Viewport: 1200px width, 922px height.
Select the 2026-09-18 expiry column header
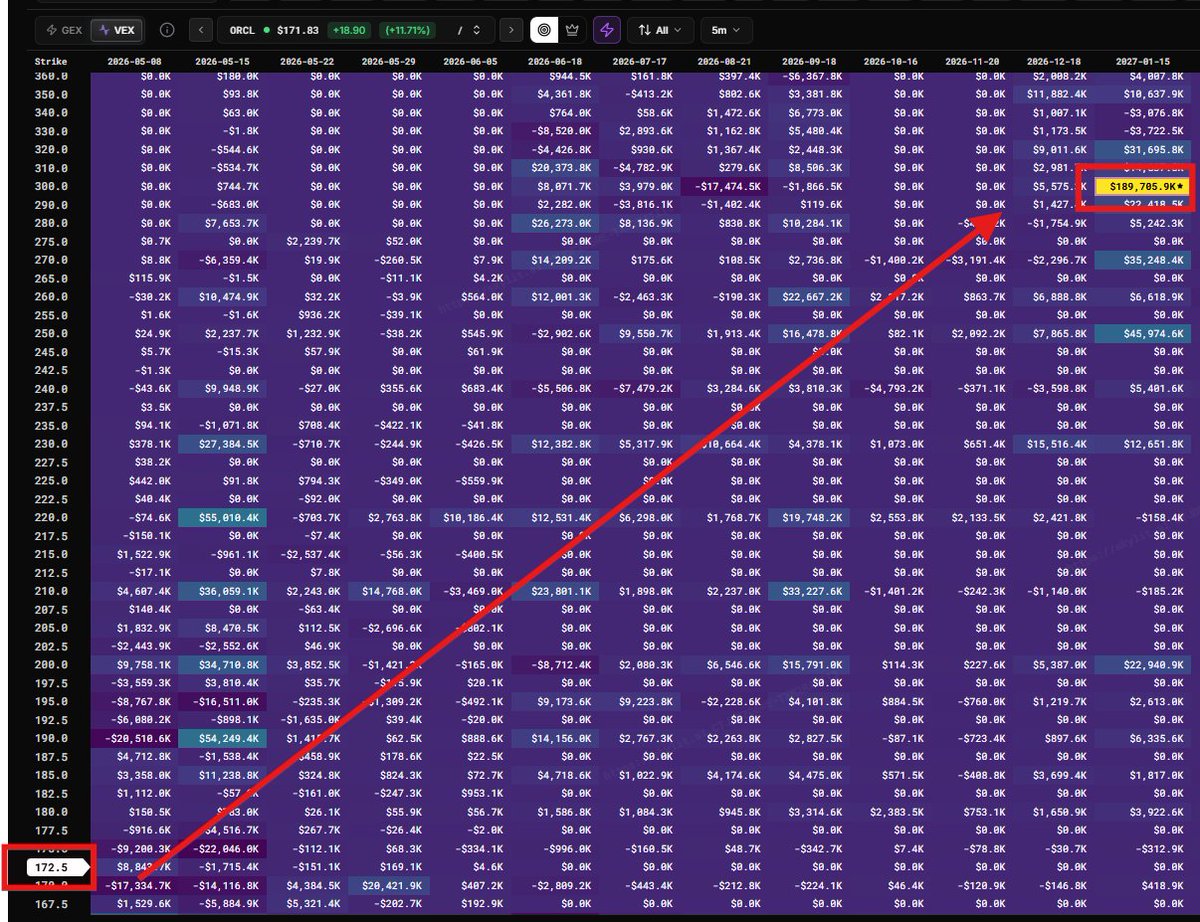(810, 61)
